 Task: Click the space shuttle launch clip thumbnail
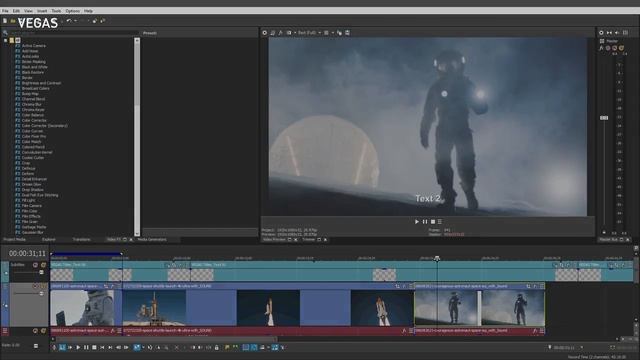[x=154, y=308]
